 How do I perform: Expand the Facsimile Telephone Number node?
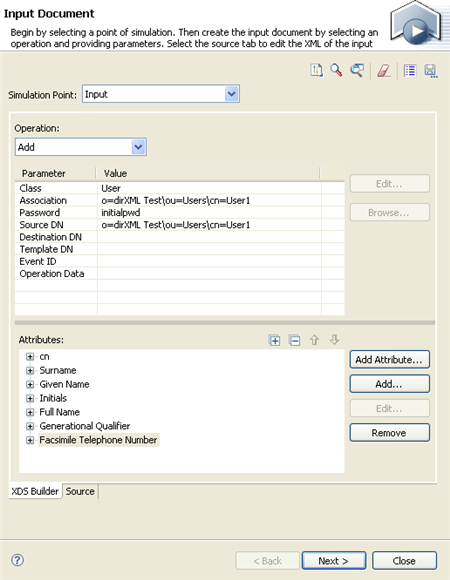point(30,440)
